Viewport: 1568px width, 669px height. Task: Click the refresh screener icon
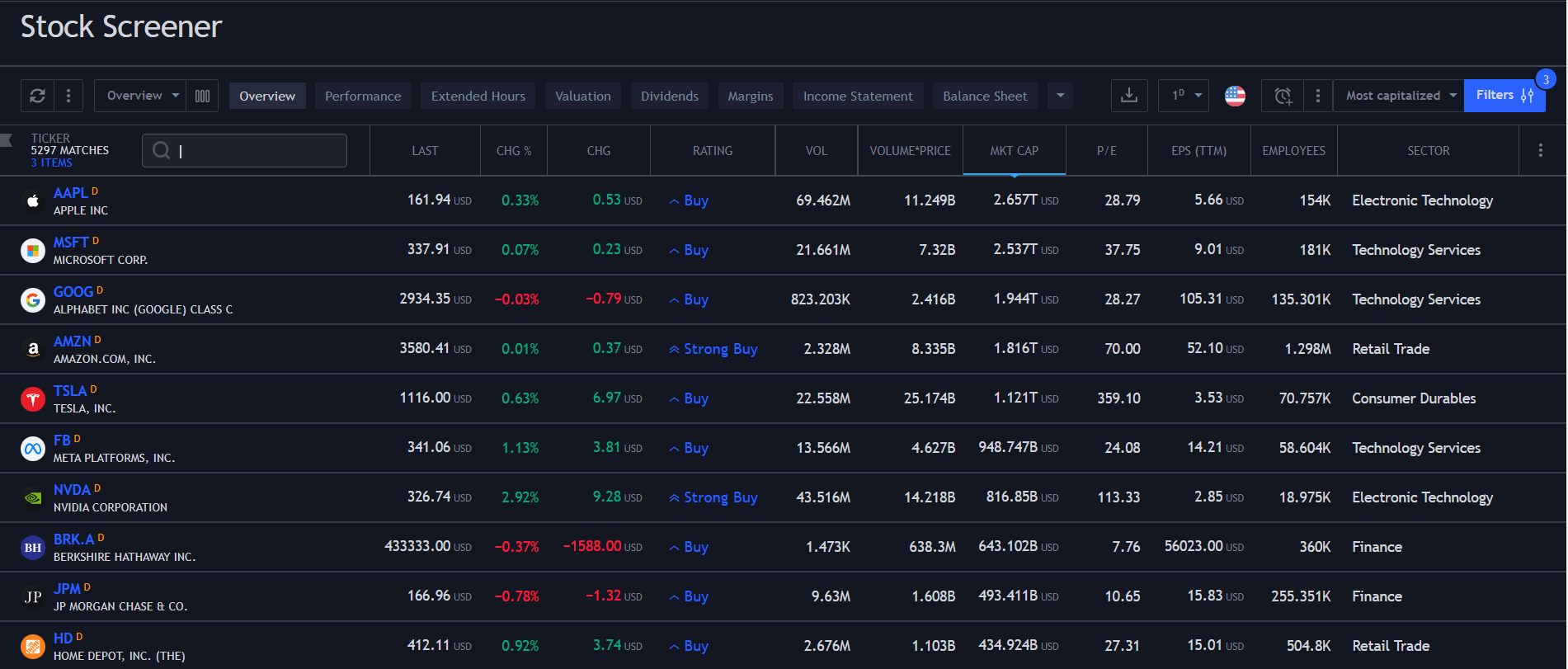click(37, 96)
